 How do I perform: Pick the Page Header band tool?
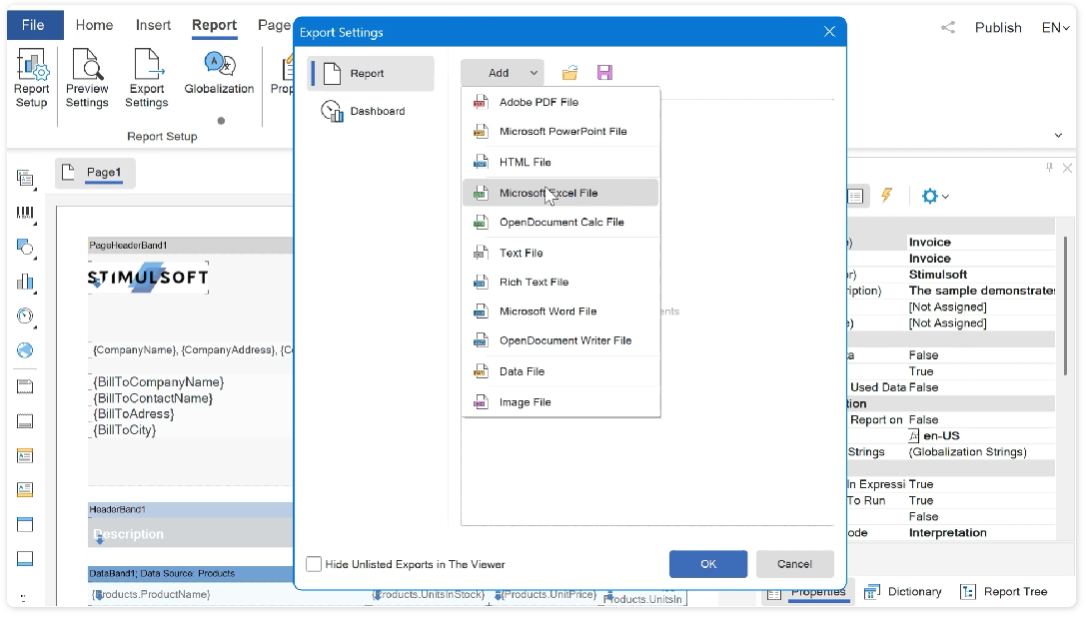coord(25,456)
